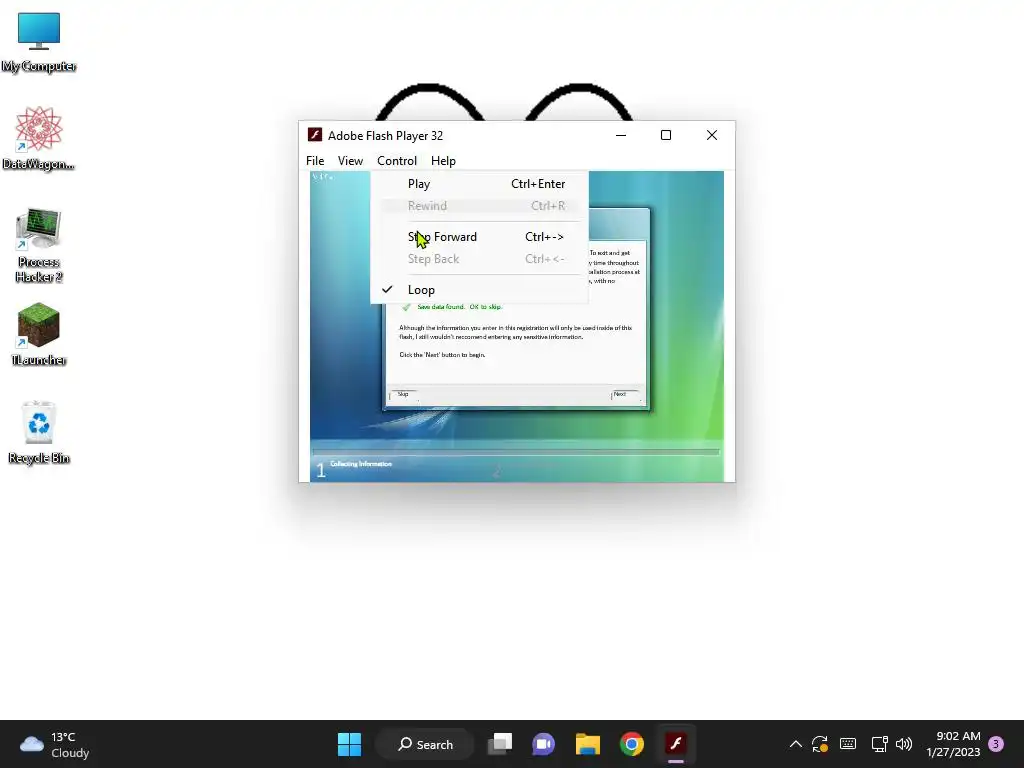
Task: Open the Help menu
Action: 443,161
